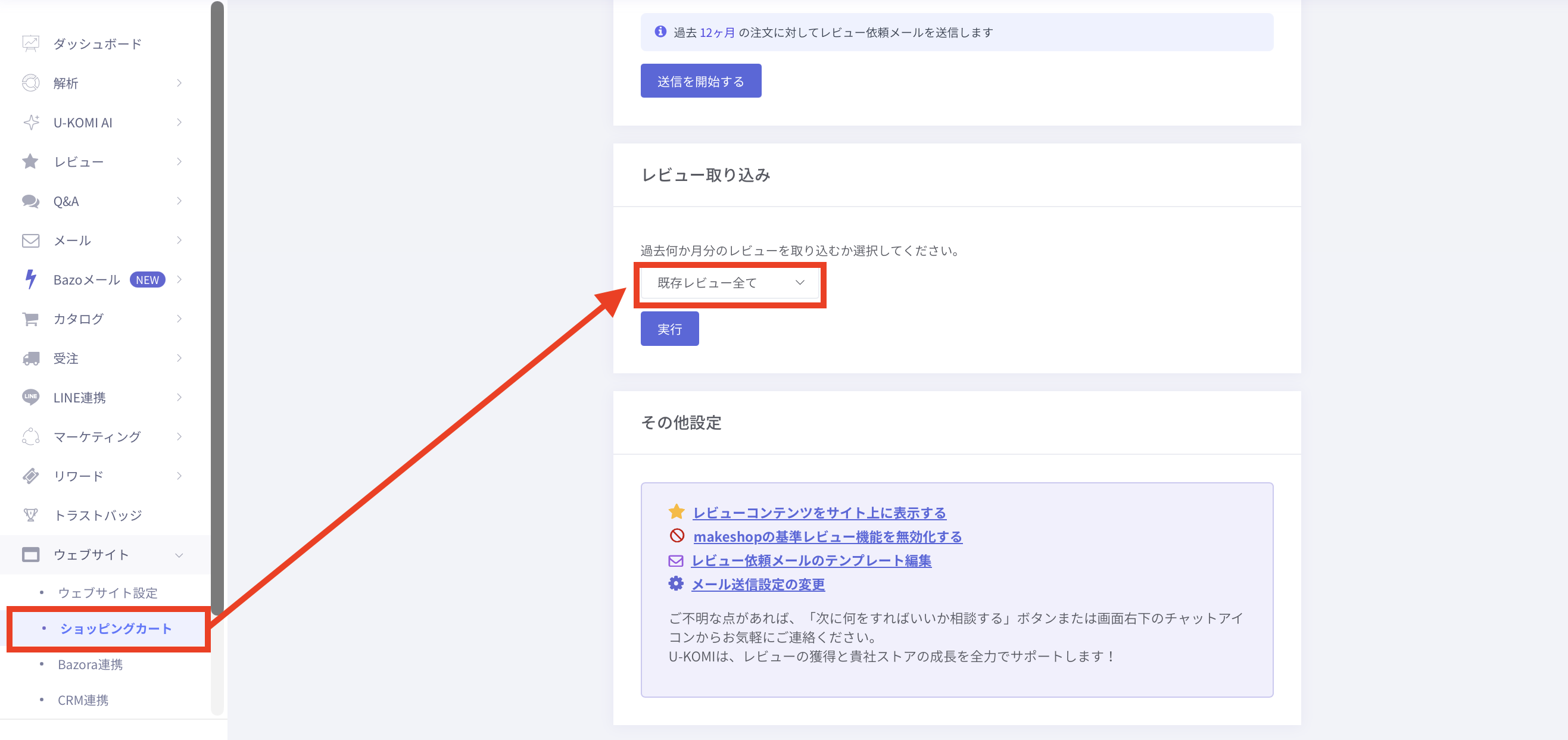Expand the メール menu chevron
Screen dimensions: 1568x740
[179, 241]
